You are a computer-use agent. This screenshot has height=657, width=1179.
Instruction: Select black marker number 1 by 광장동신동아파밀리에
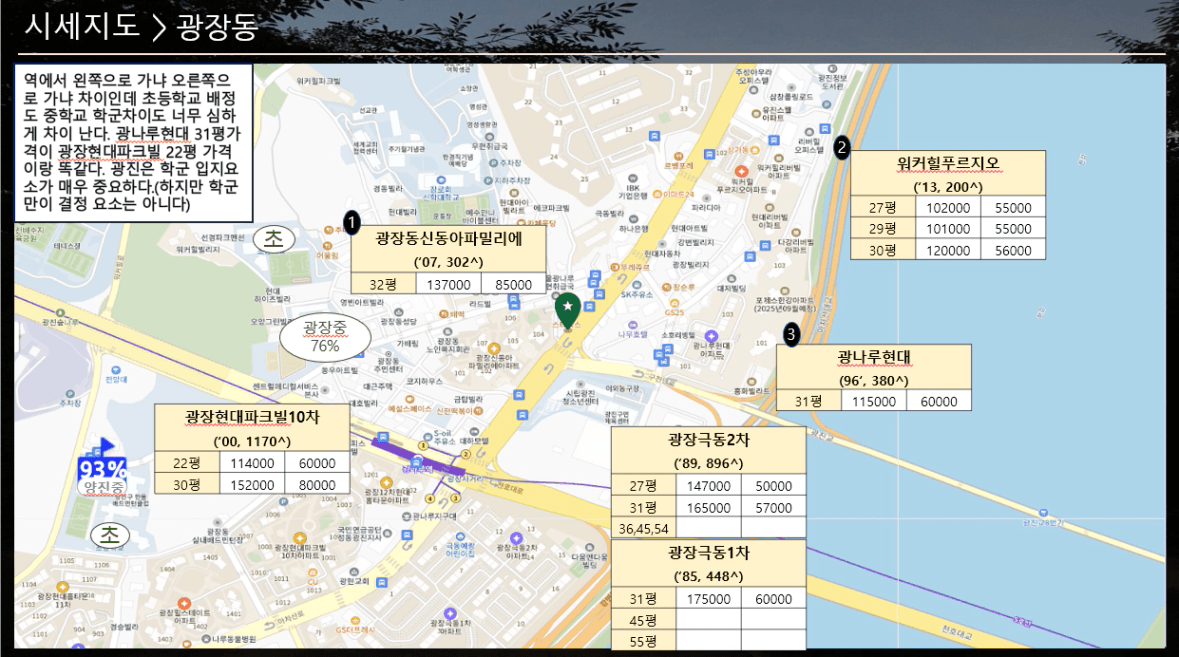tap(351, 223)
